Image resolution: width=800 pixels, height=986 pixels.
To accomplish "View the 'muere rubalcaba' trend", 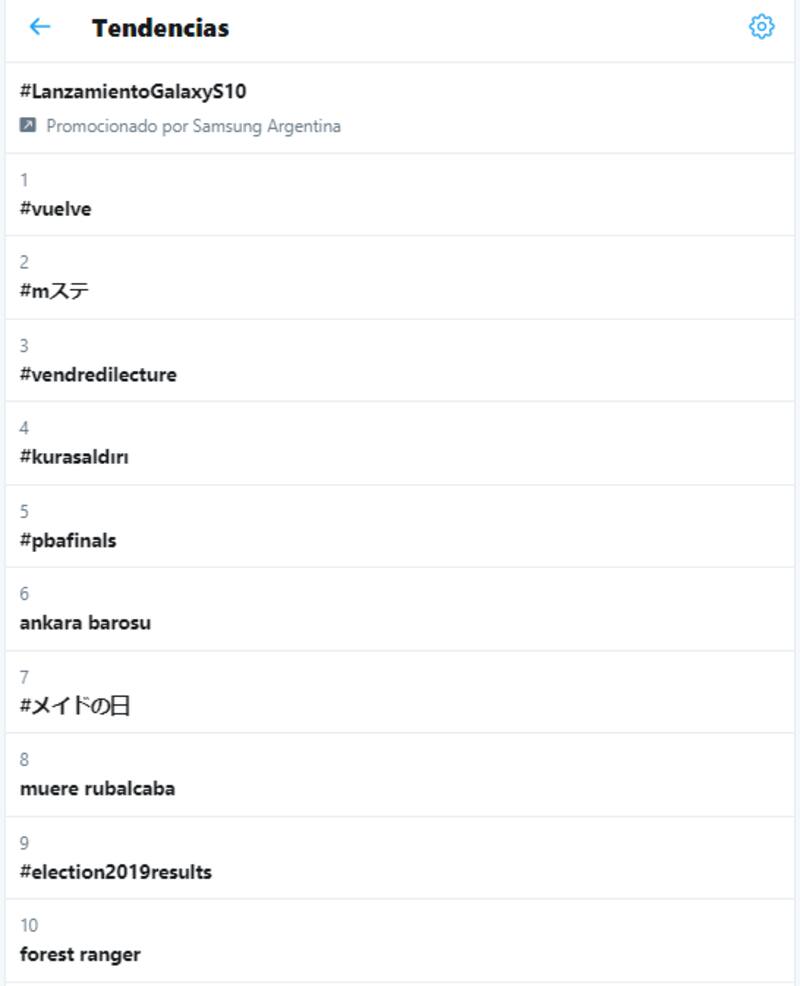I will 97,788.
